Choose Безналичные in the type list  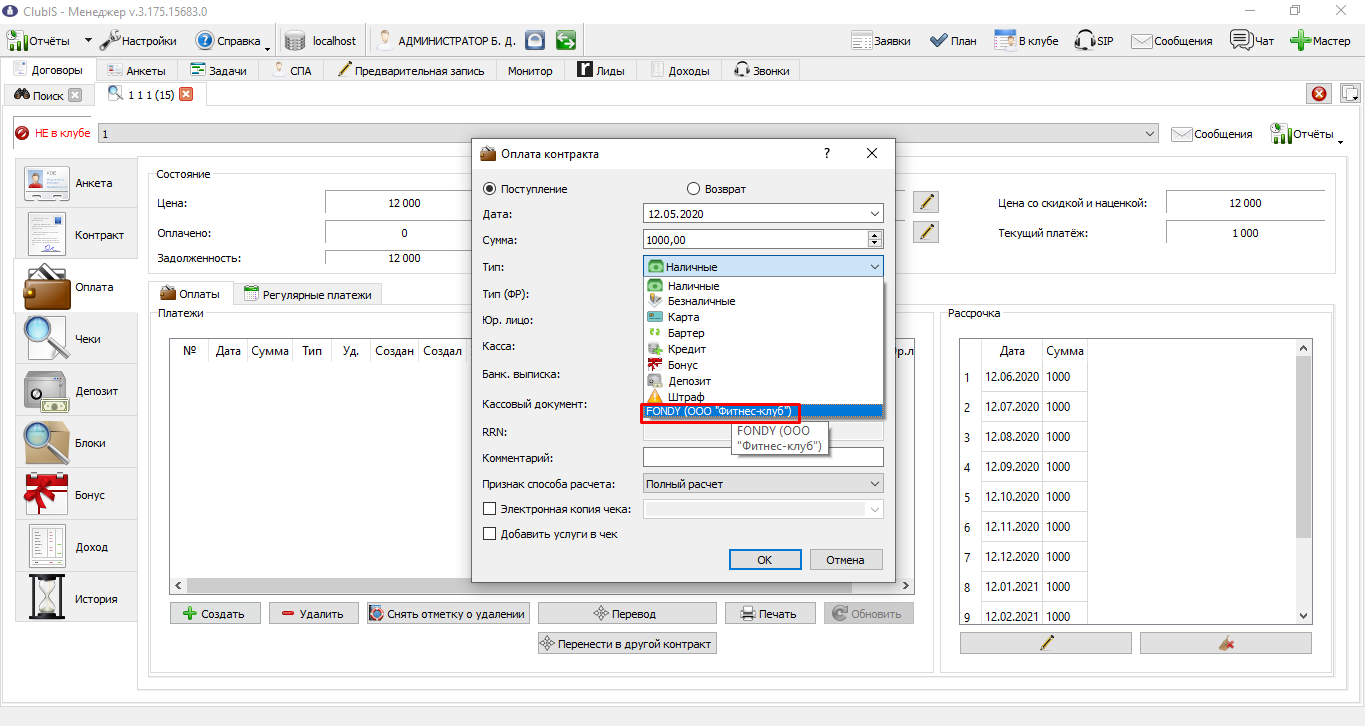coord(763,301)
